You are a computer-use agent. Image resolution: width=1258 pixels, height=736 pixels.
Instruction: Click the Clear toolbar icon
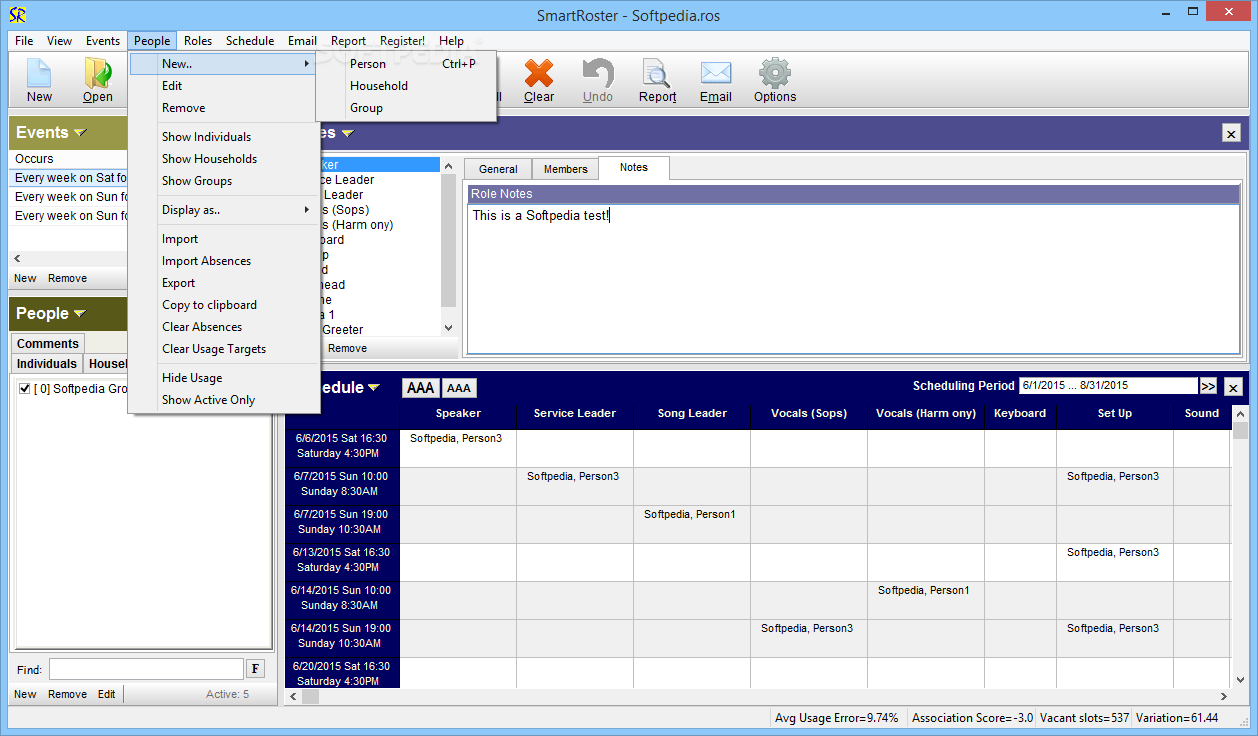click(539, 80)
